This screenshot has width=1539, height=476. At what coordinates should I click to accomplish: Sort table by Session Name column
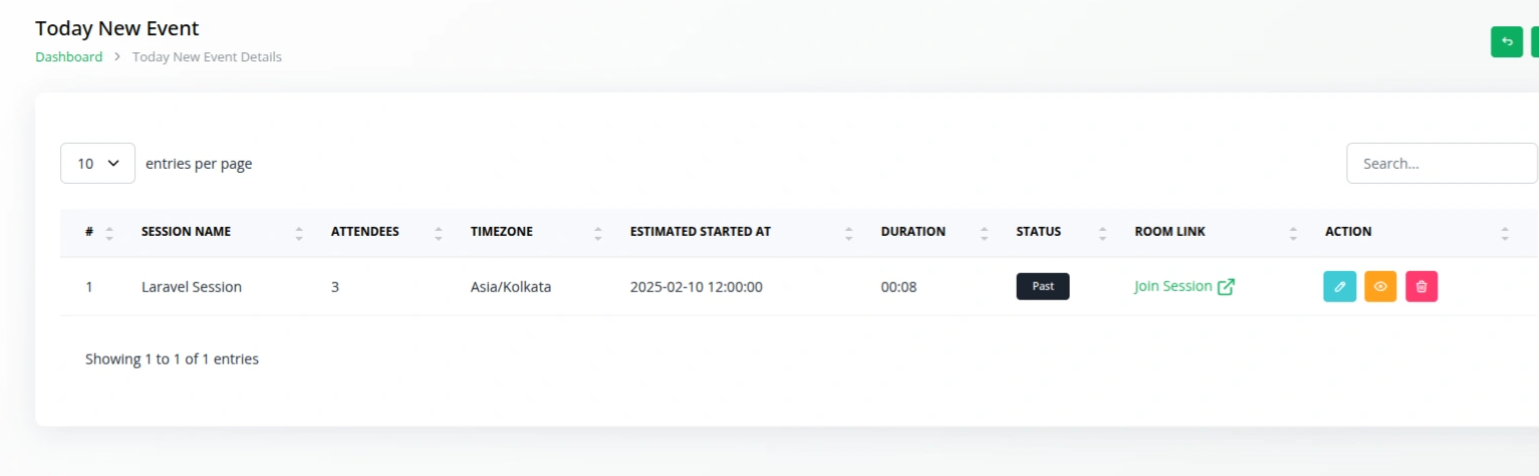299,232
